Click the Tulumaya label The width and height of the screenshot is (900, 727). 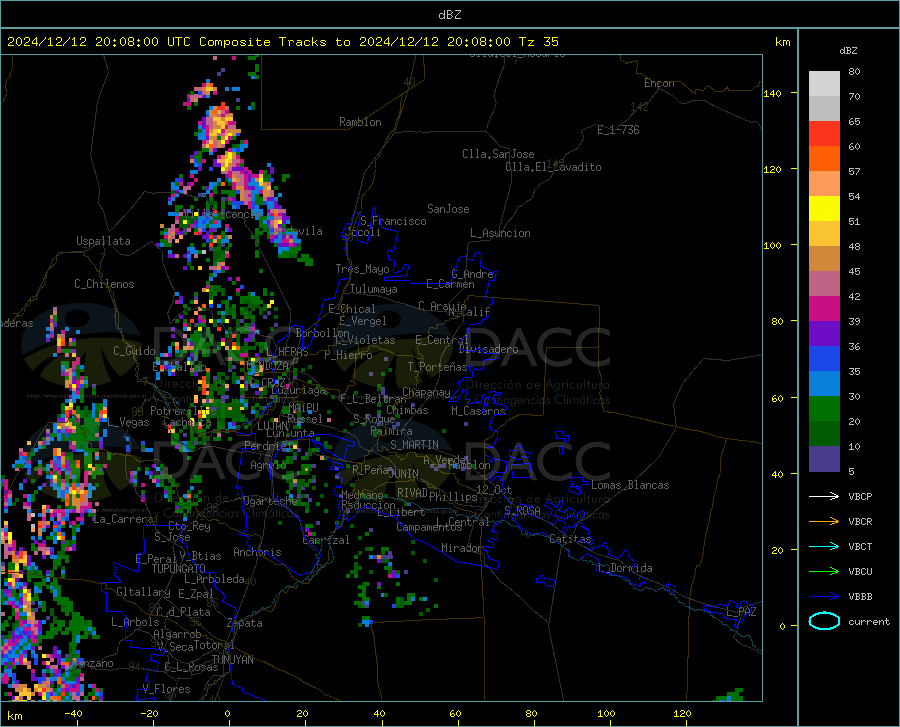click(x=374, y=289)
